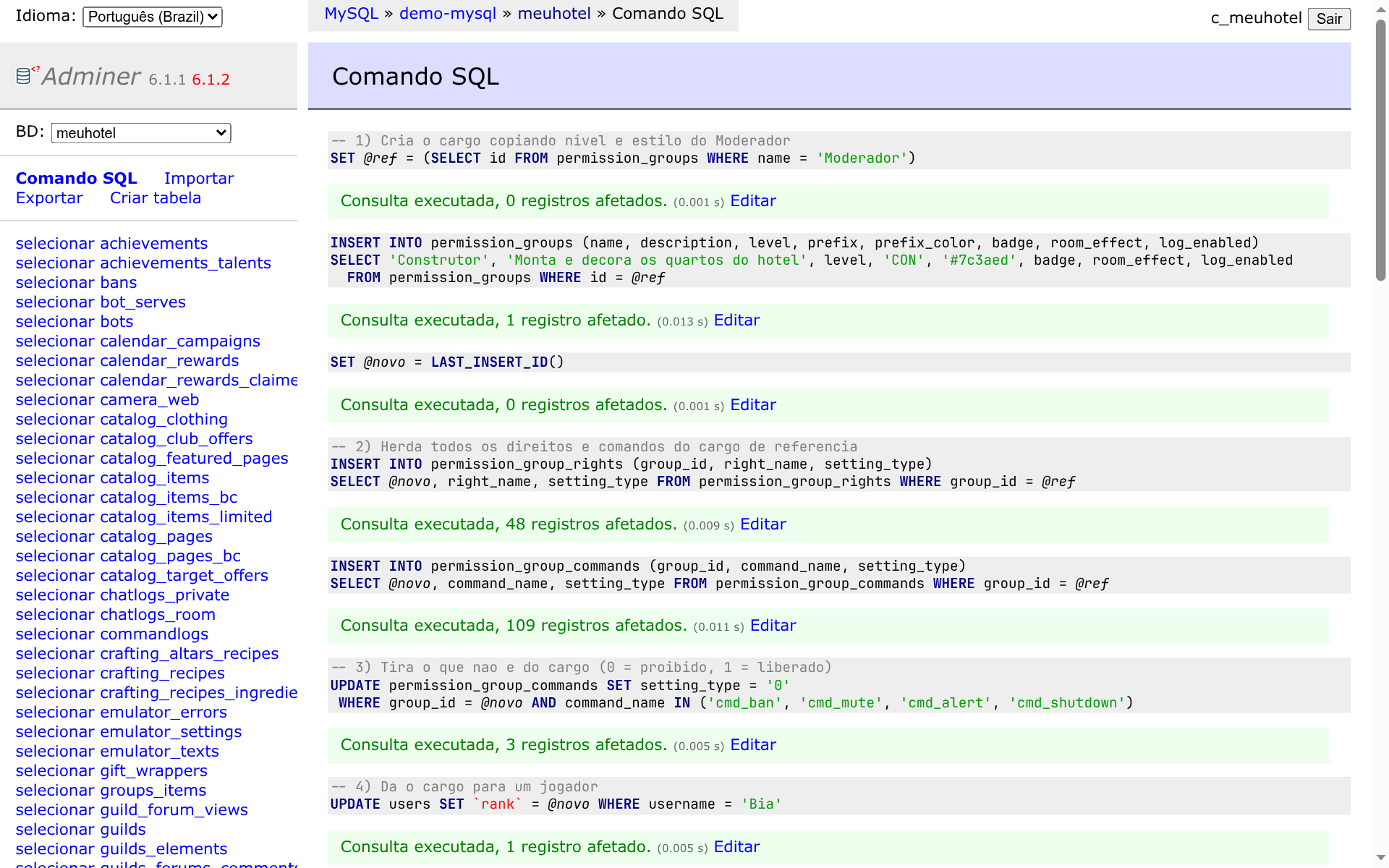Edit the LAST_INSERT_ID query

point(753,405)
